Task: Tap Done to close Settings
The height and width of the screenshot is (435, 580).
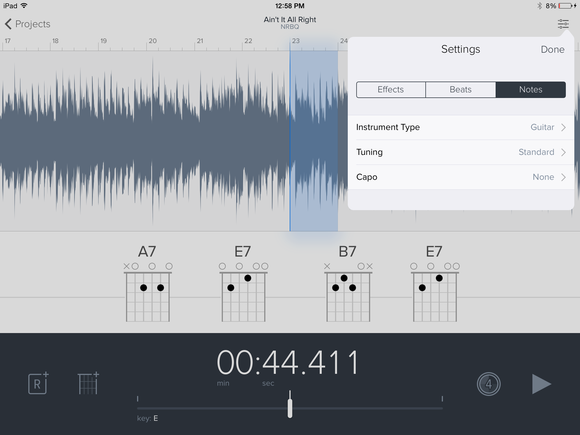Action: coord(552,50)
